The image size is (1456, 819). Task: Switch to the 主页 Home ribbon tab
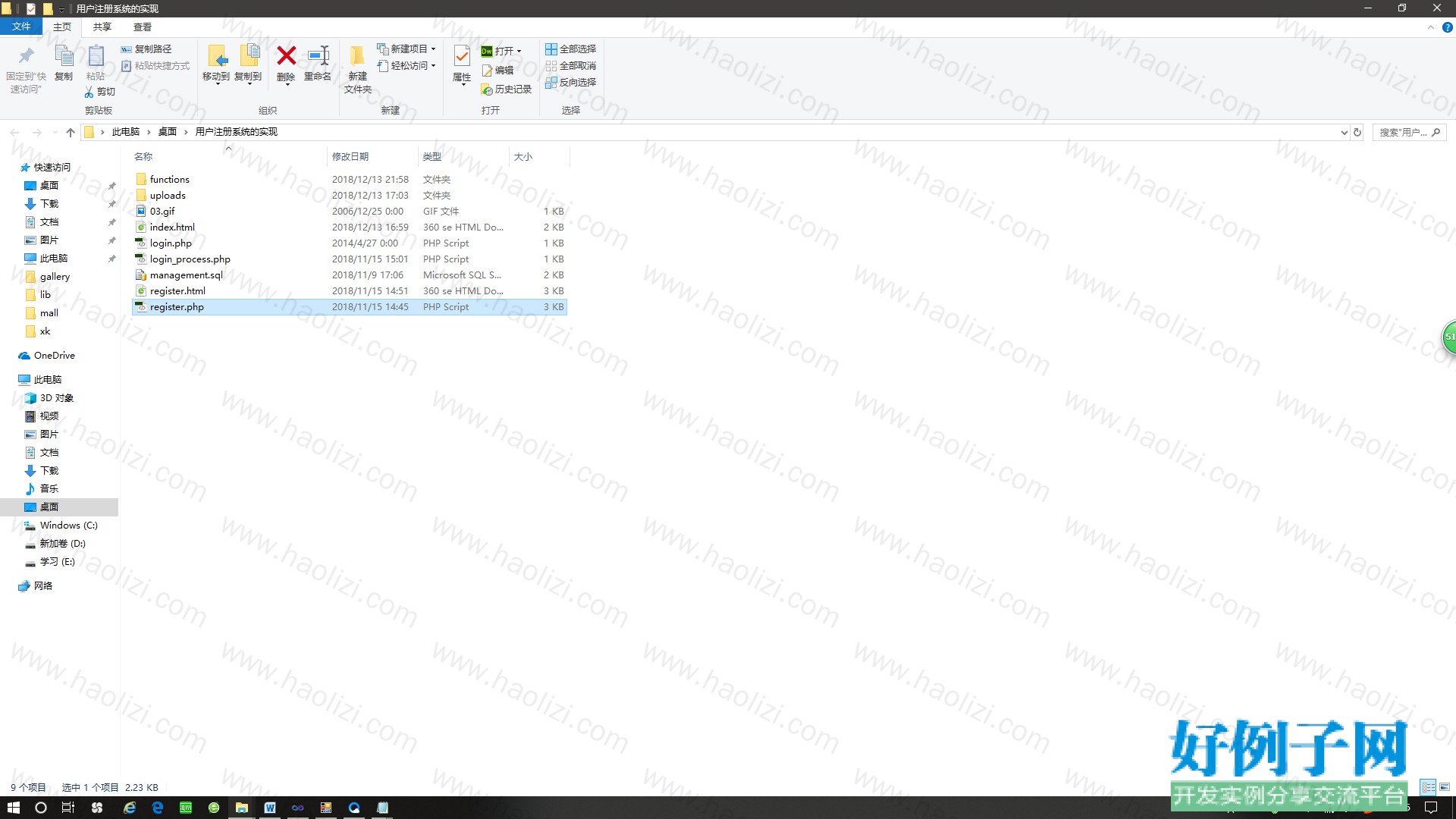(x=62, y=27)
